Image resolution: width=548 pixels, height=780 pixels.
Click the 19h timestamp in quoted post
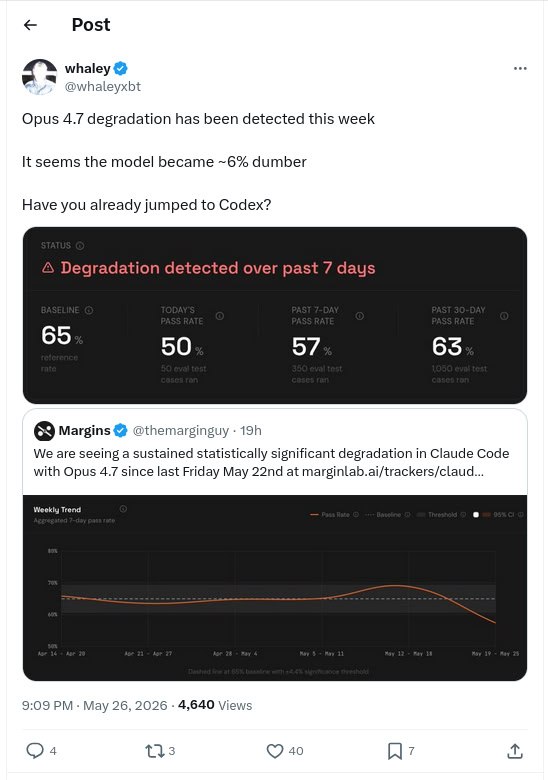[251, 430]
